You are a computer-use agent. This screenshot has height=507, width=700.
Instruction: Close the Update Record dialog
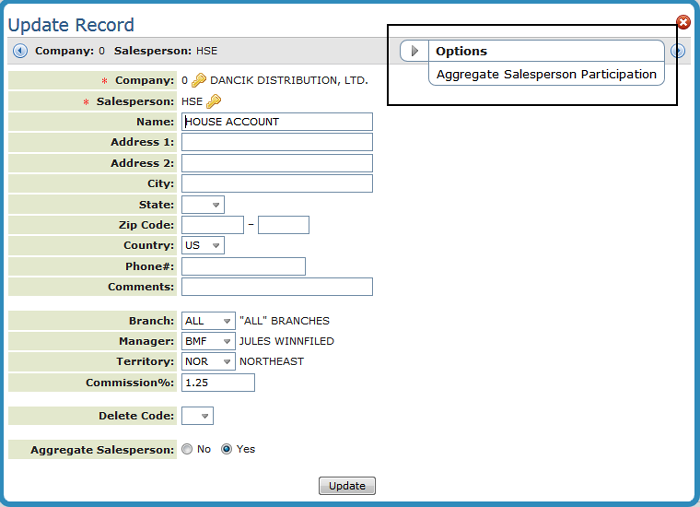click(684, 22)
